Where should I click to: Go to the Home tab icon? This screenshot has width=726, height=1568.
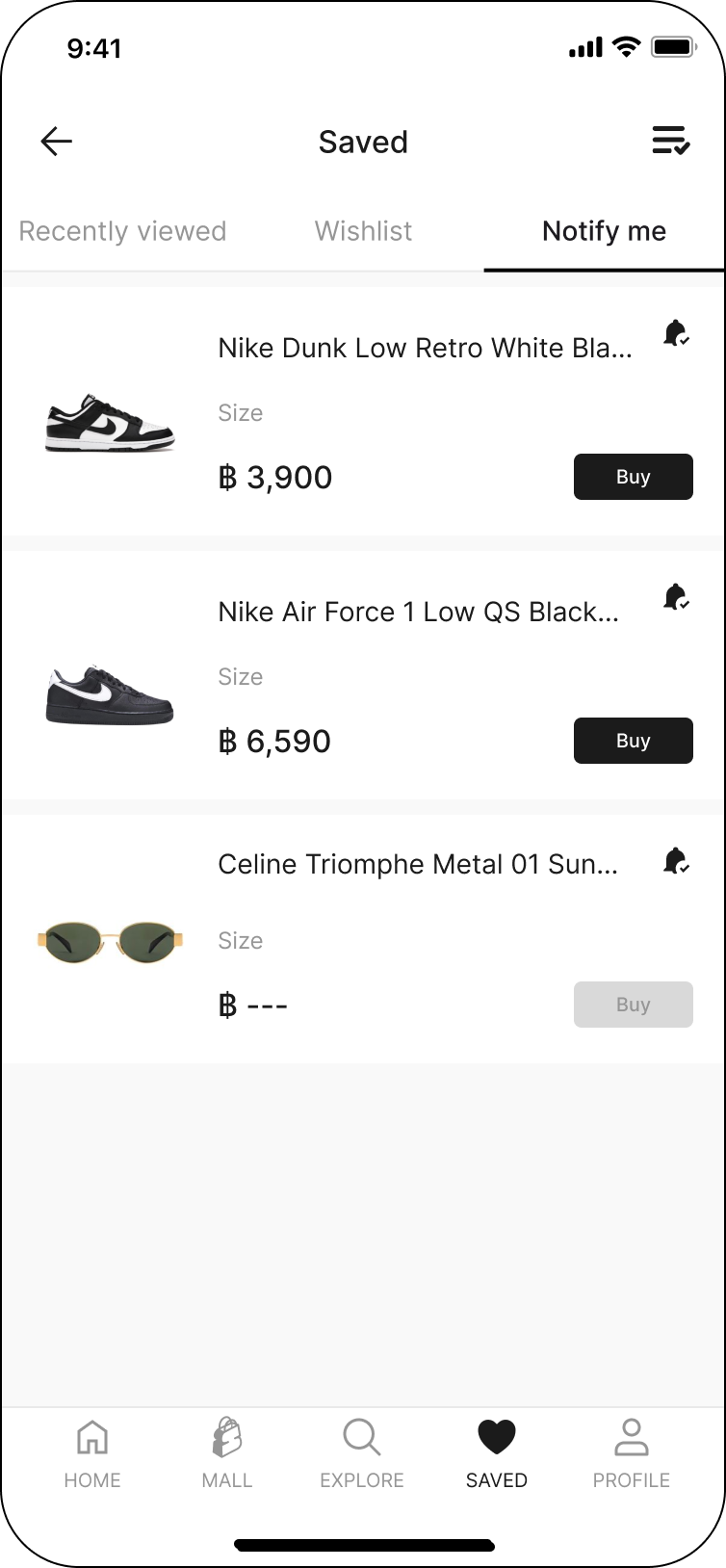point(92,1438)
